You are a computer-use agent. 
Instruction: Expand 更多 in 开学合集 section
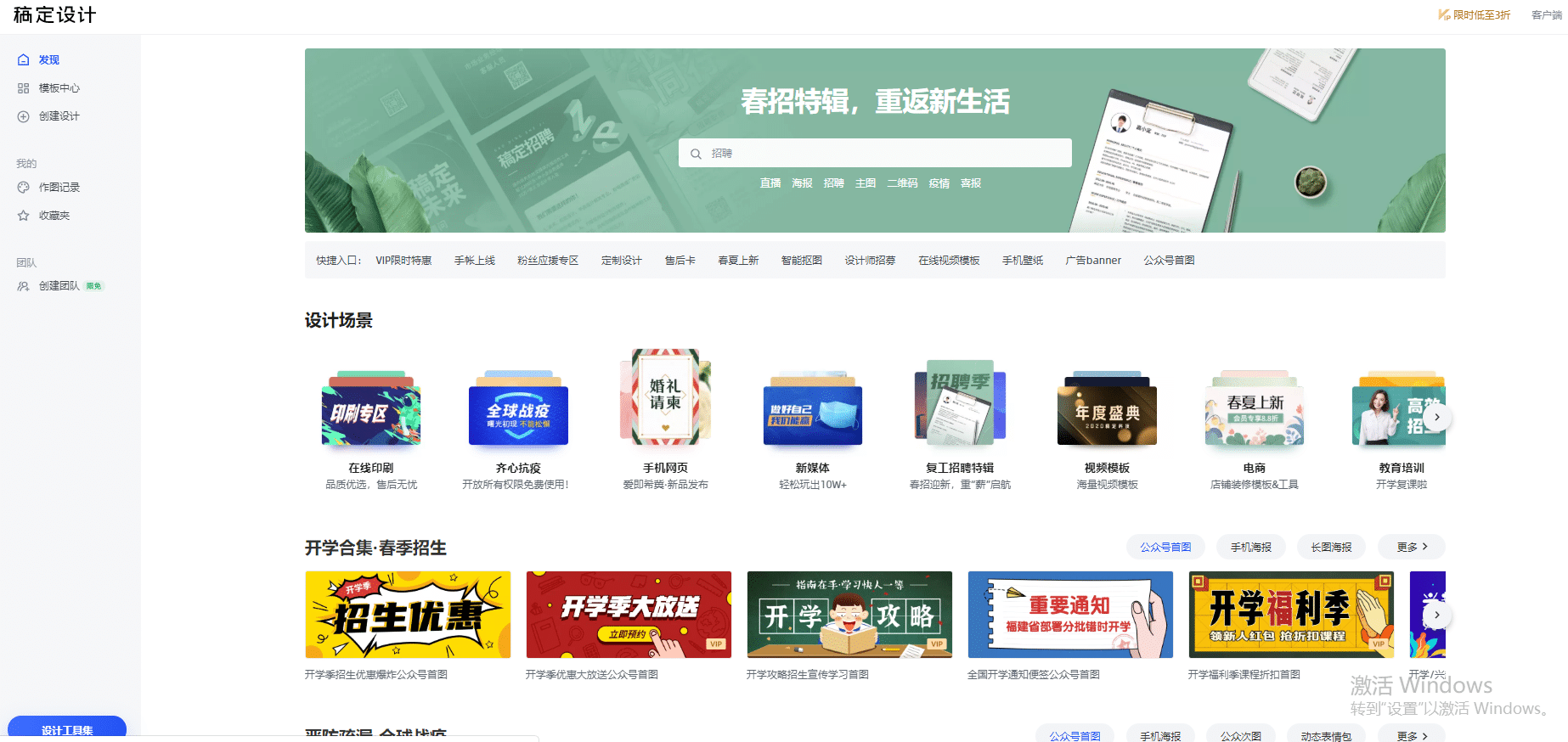coord(1412,548)
